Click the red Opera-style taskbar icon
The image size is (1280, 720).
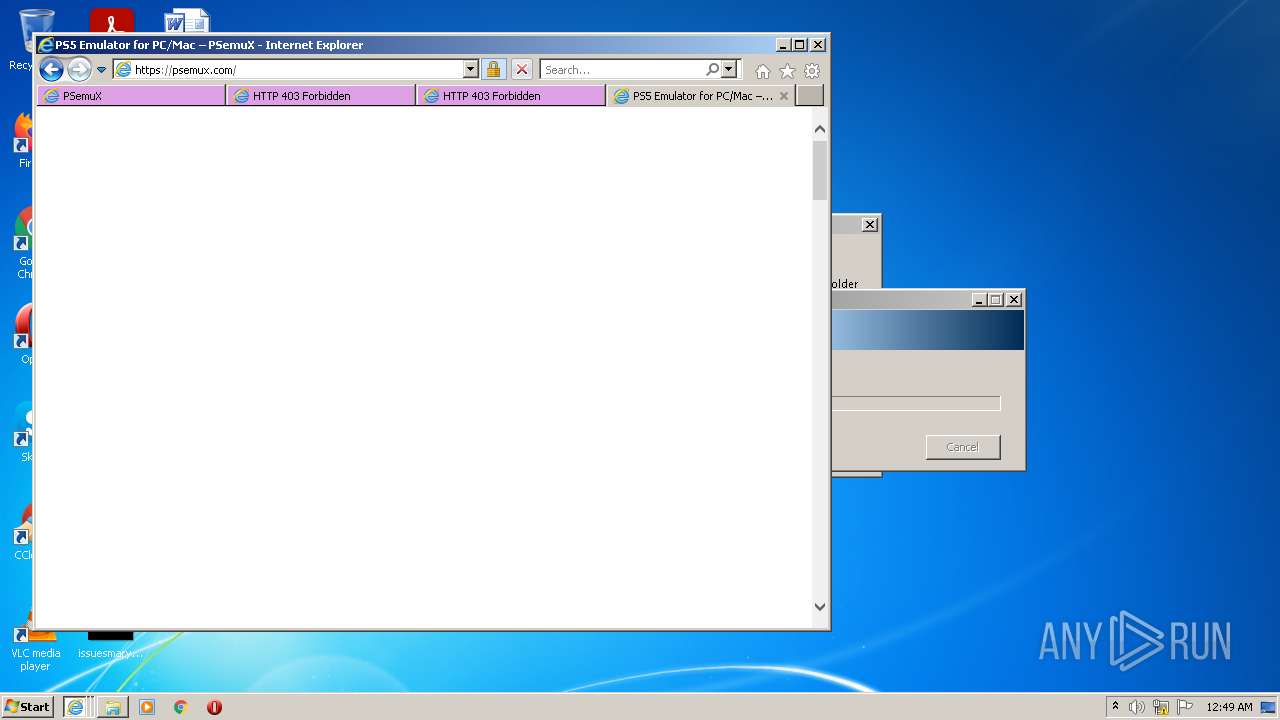[214, 707]
